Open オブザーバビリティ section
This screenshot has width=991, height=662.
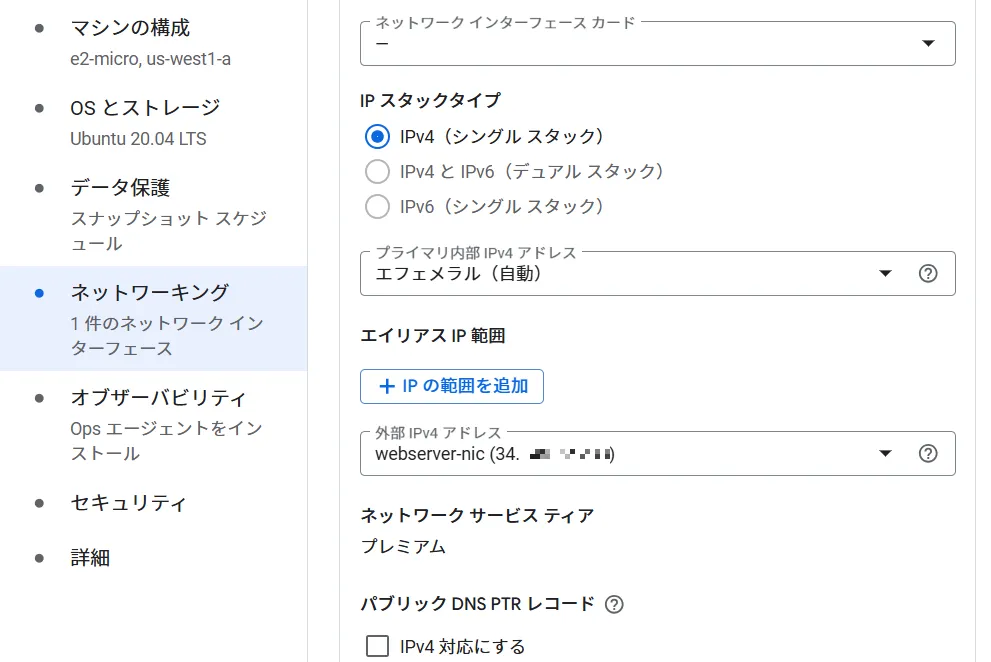(x=154, y=425)
